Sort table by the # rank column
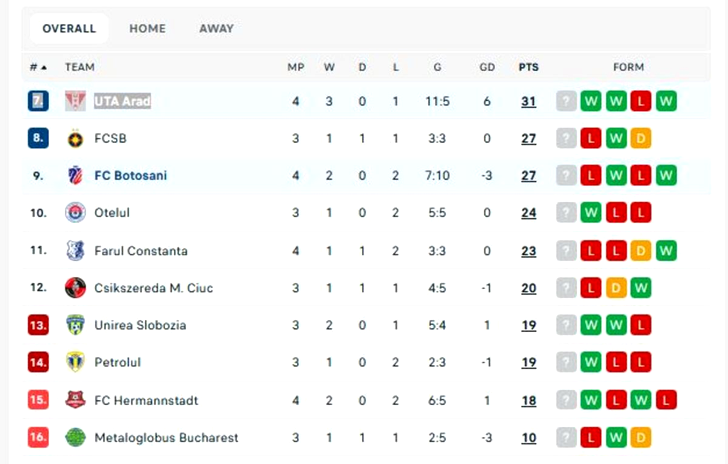 click(x=38, y=67)
